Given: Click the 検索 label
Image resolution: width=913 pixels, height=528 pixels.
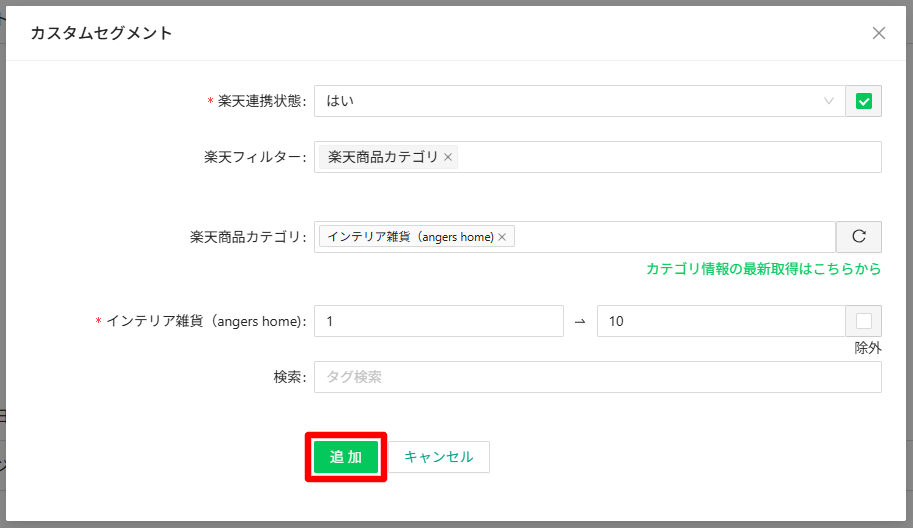Looking at the screenshot, I should pos(289,377).
